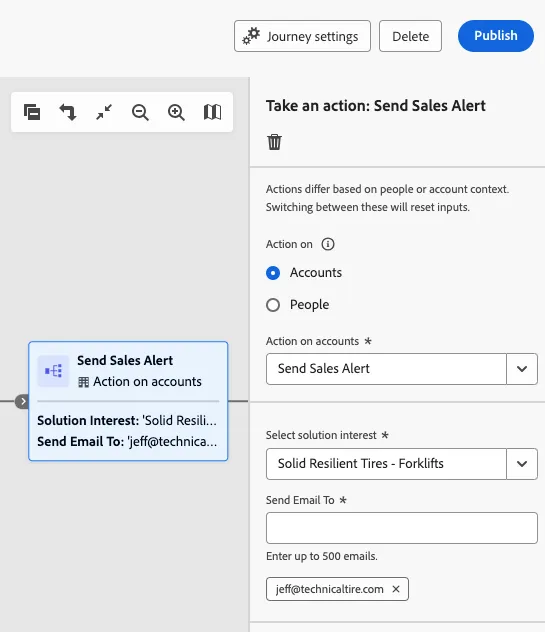Click the node's left connector arrow
This screenshot has height=632, width=545.
[x=23, y=401]
